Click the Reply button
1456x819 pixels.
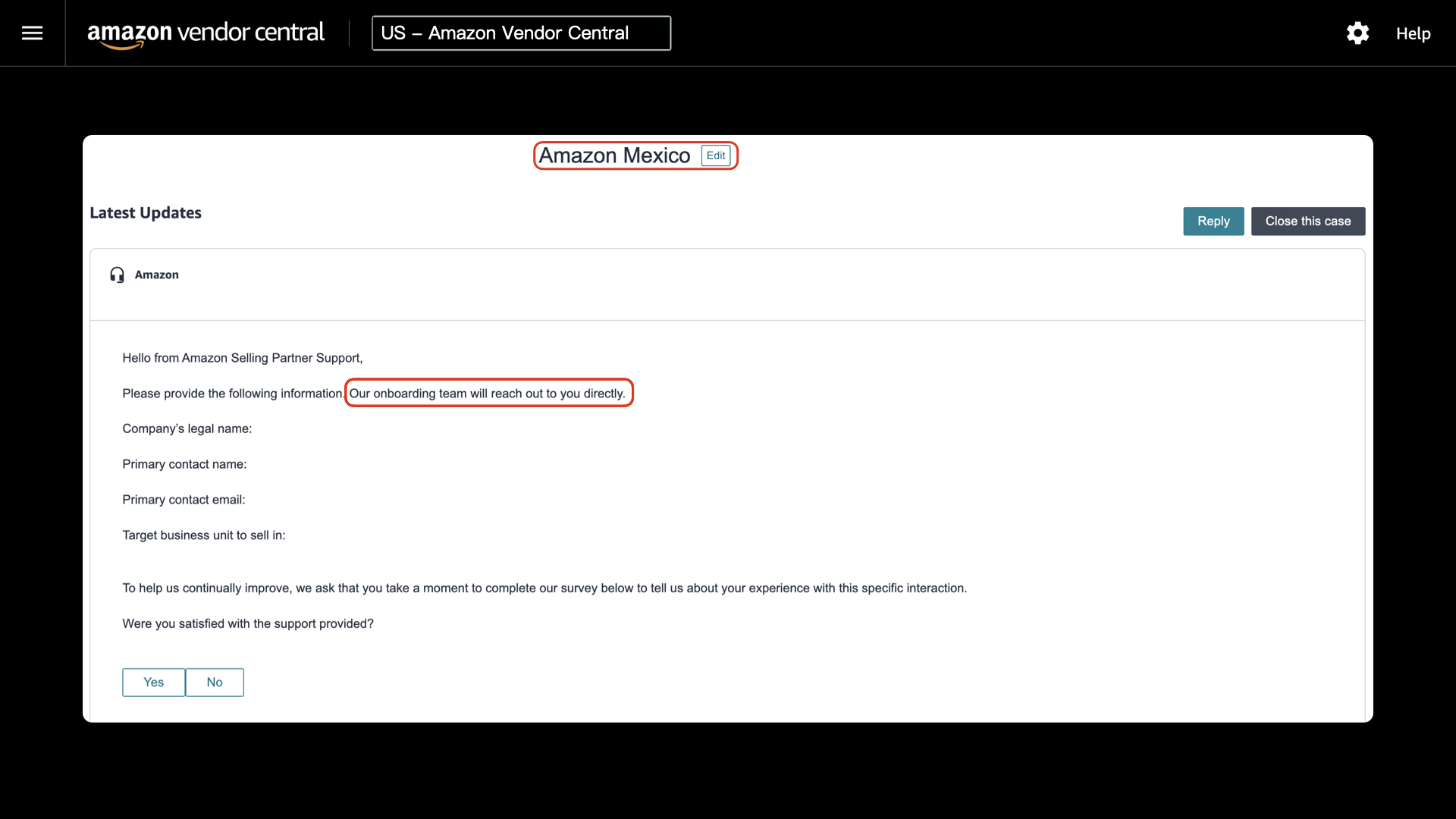click(1213, 221)
